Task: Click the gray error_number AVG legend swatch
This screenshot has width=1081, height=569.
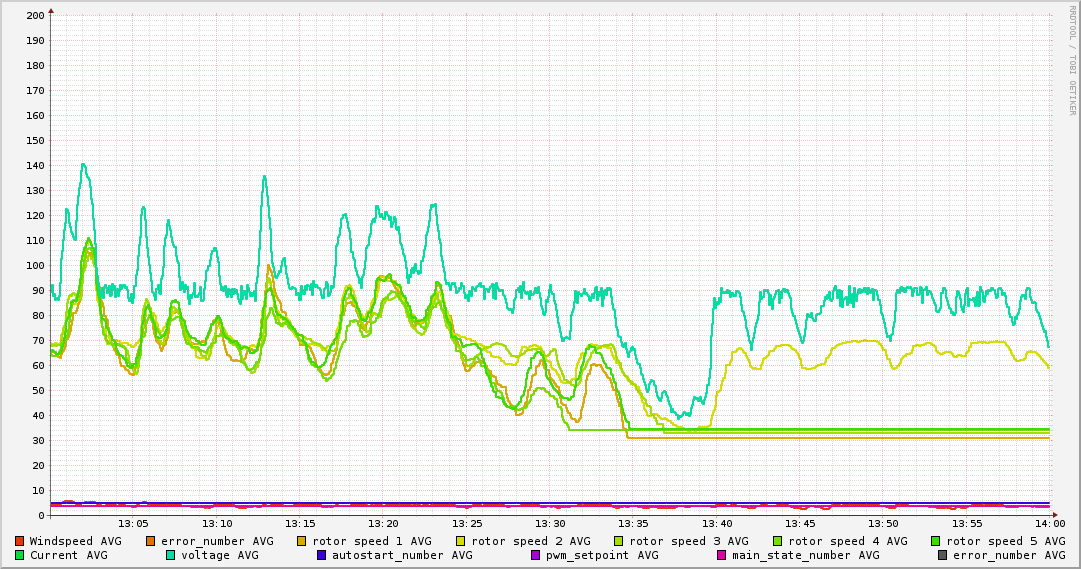Action: click(942, 555)
